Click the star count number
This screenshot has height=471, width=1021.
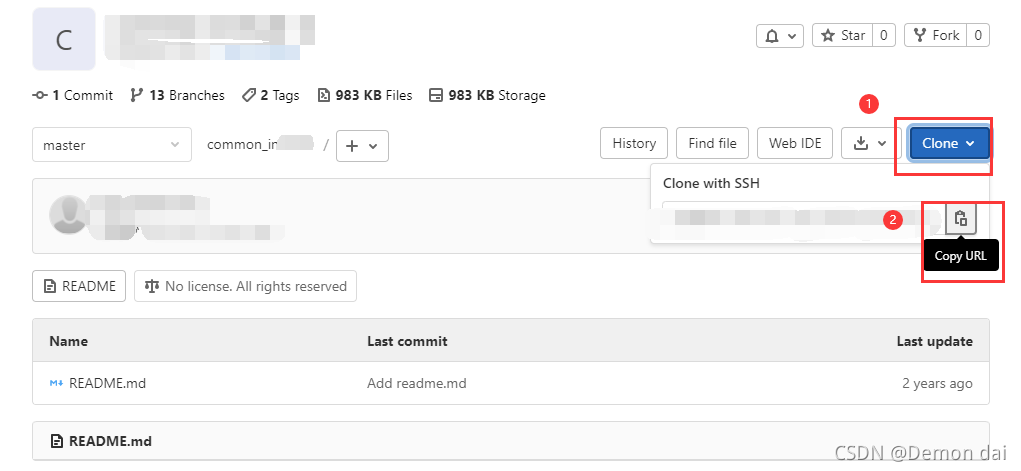[884, 35]
